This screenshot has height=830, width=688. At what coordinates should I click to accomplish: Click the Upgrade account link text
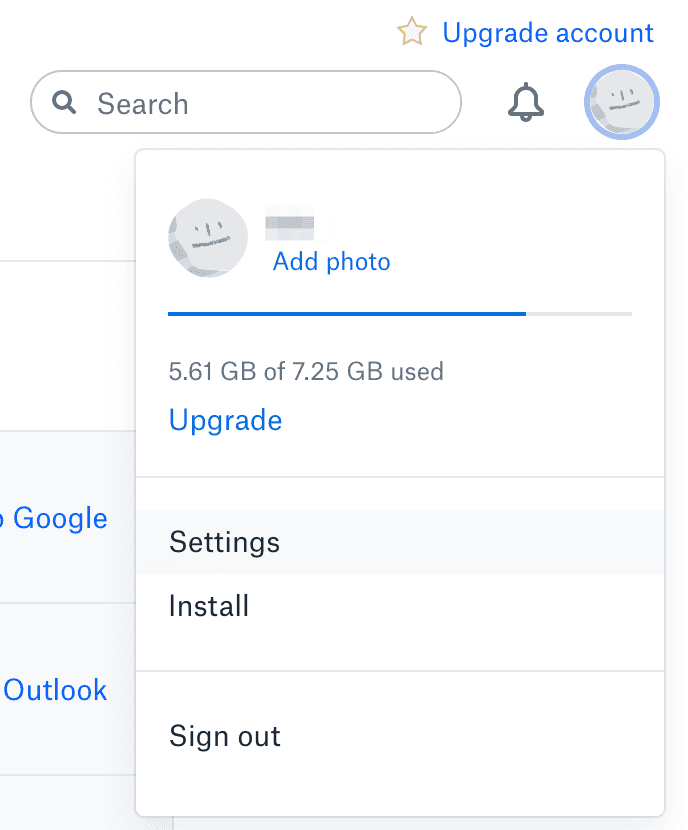pos(548,33)
